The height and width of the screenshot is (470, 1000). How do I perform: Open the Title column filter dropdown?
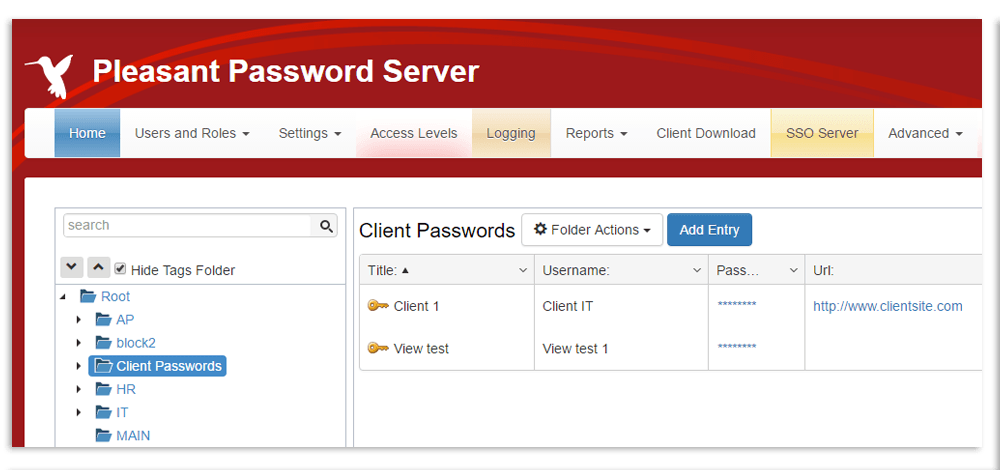click(523, 270)
